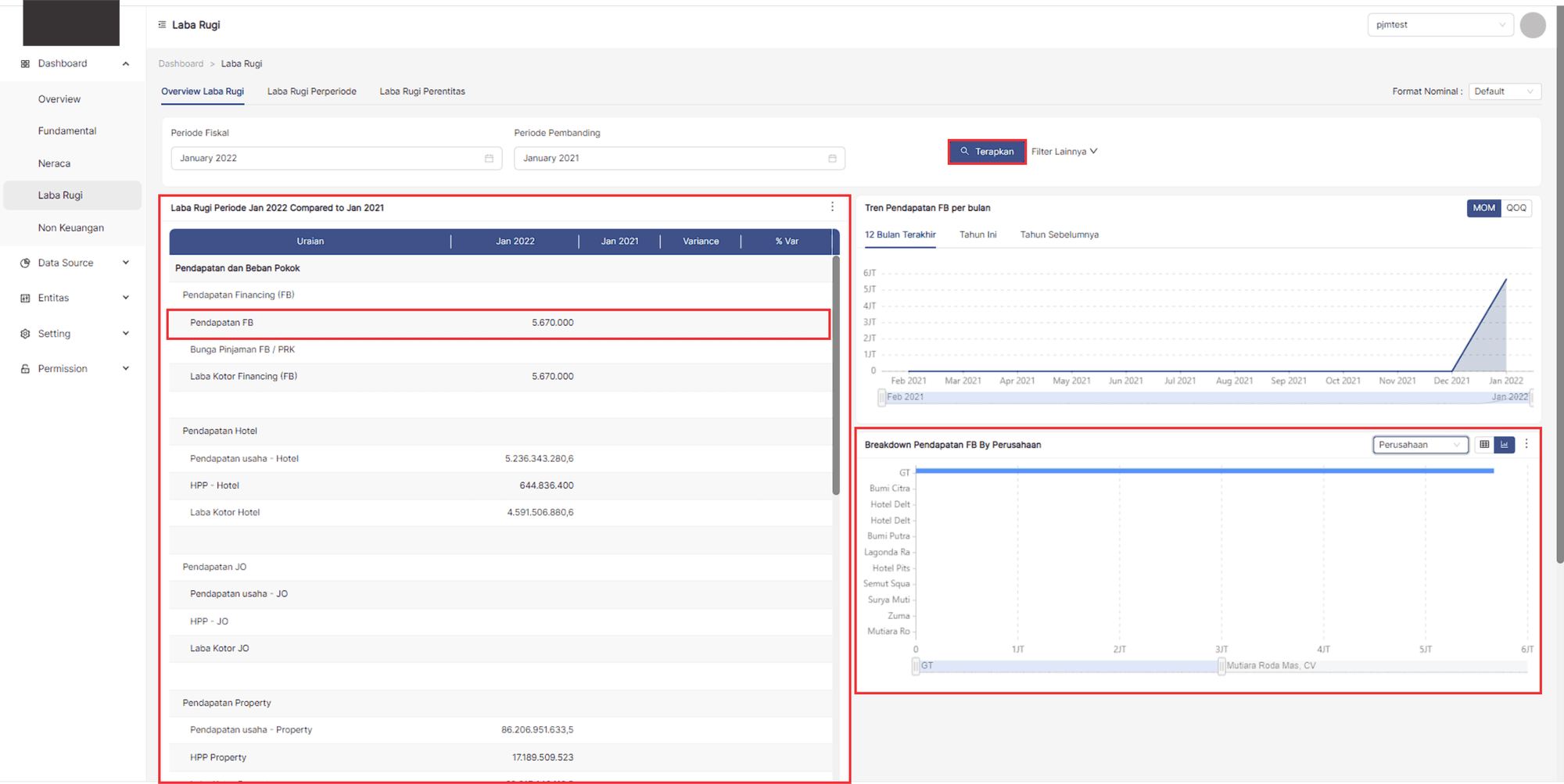1564x784 pixels.
Task: Toggle trend chart to MOM
Action: pyautogui.click(x=1483, y=208)
